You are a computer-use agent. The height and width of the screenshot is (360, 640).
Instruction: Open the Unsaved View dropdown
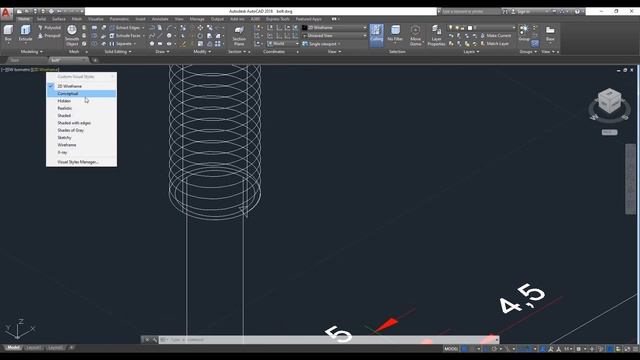tap(335, 36)
